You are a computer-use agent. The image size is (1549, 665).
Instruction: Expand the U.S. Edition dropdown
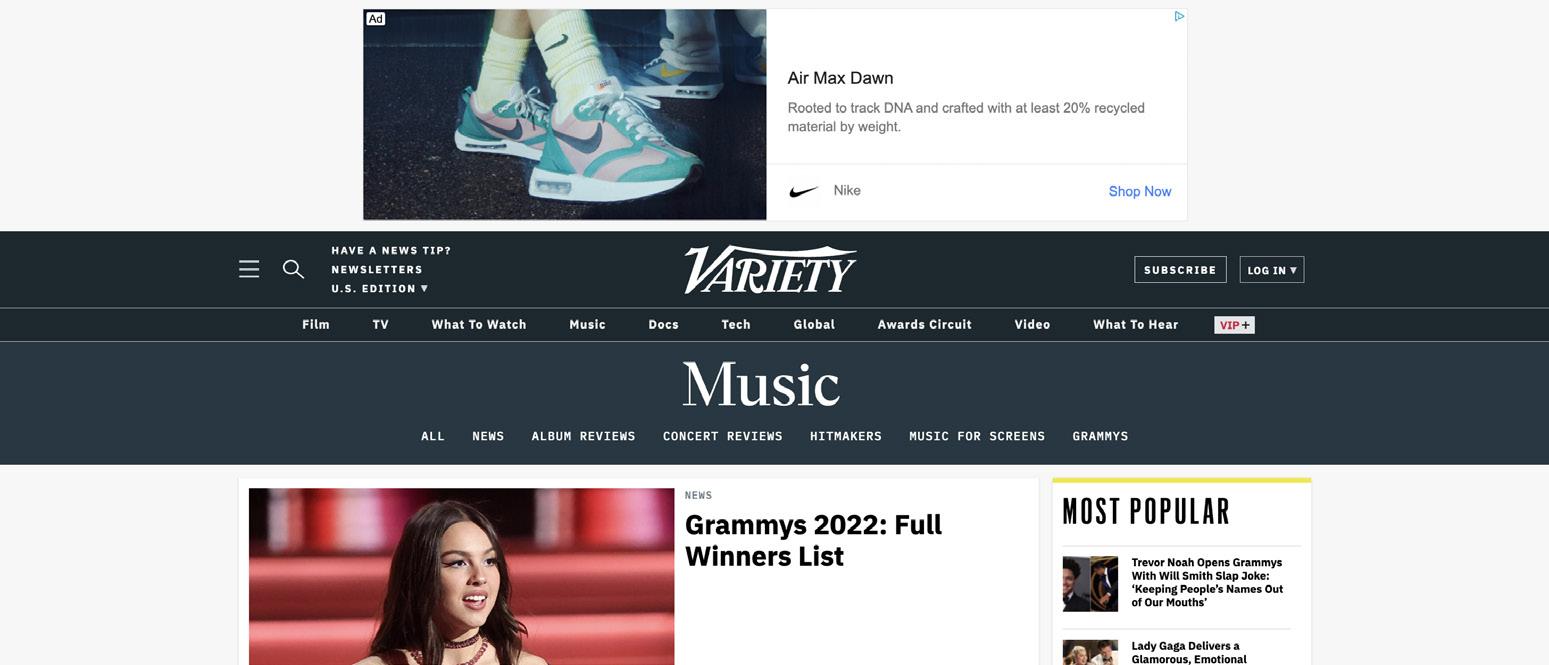tap(380, 289)
